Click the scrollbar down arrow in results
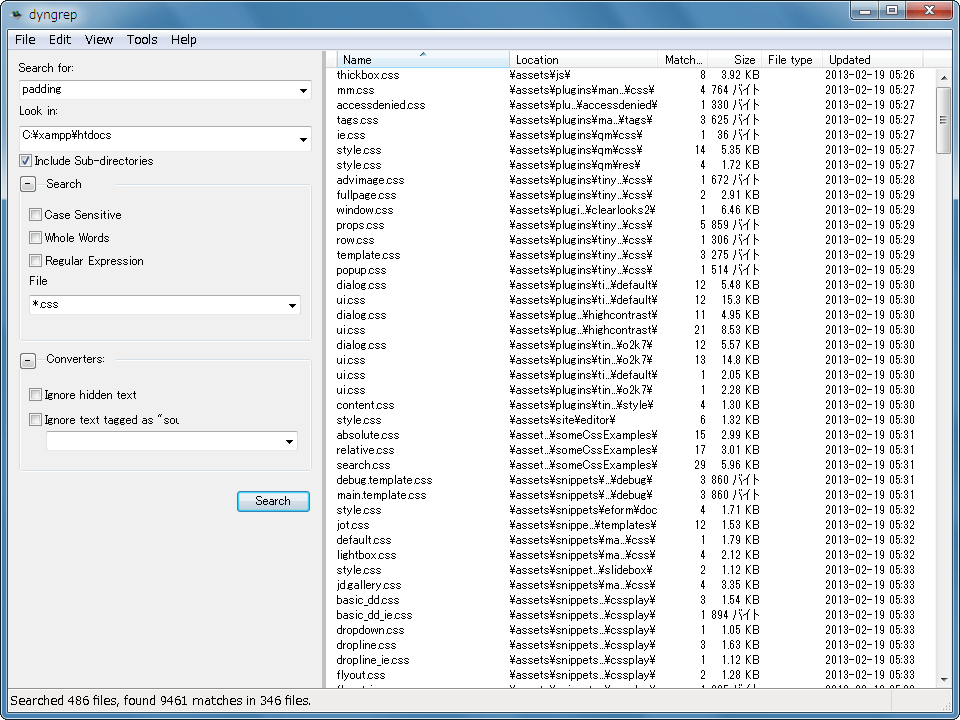 (943, 679)
